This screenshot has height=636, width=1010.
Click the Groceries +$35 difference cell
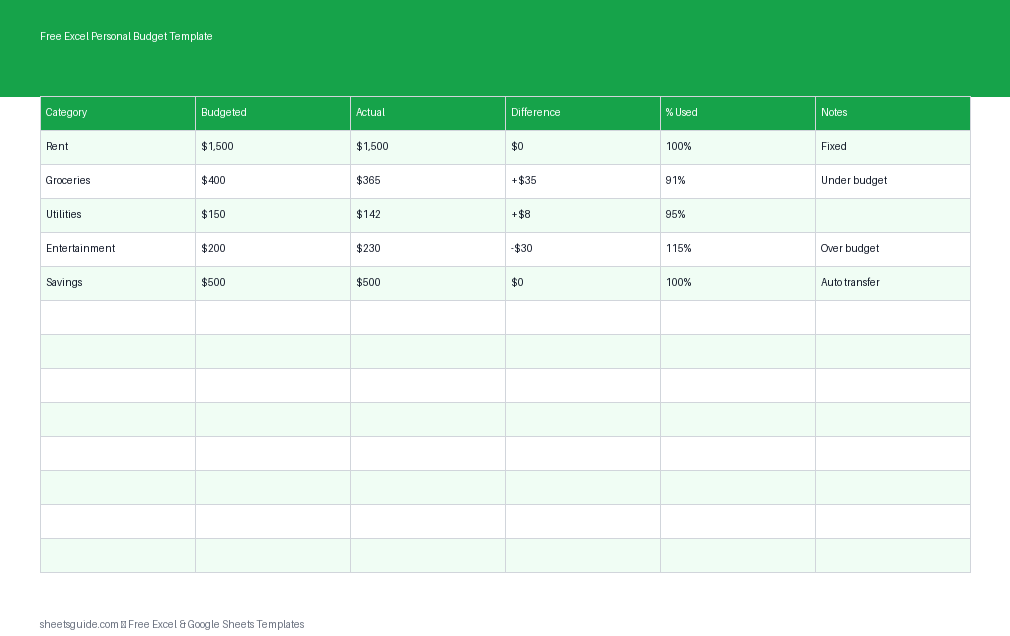583,181
